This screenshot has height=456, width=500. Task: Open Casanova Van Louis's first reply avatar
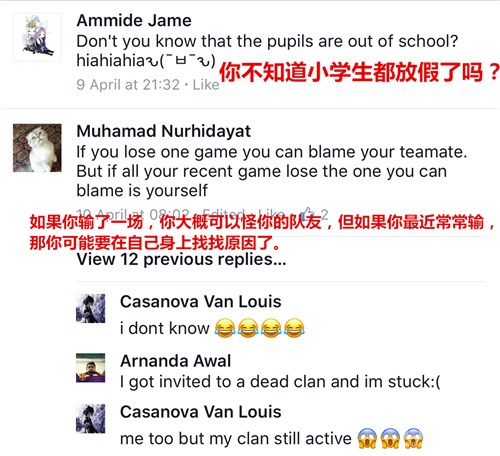(90, 308)
